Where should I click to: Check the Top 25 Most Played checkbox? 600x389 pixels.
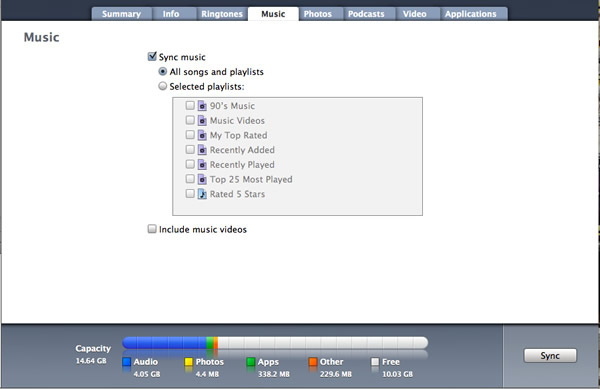(x=190, y=179)
